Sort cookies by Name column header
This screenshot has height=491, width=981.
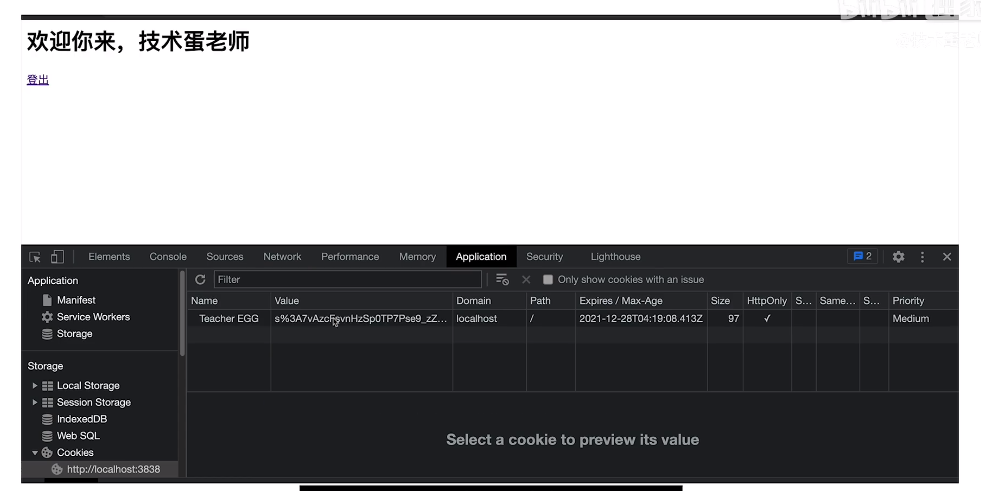coord(228,301)
